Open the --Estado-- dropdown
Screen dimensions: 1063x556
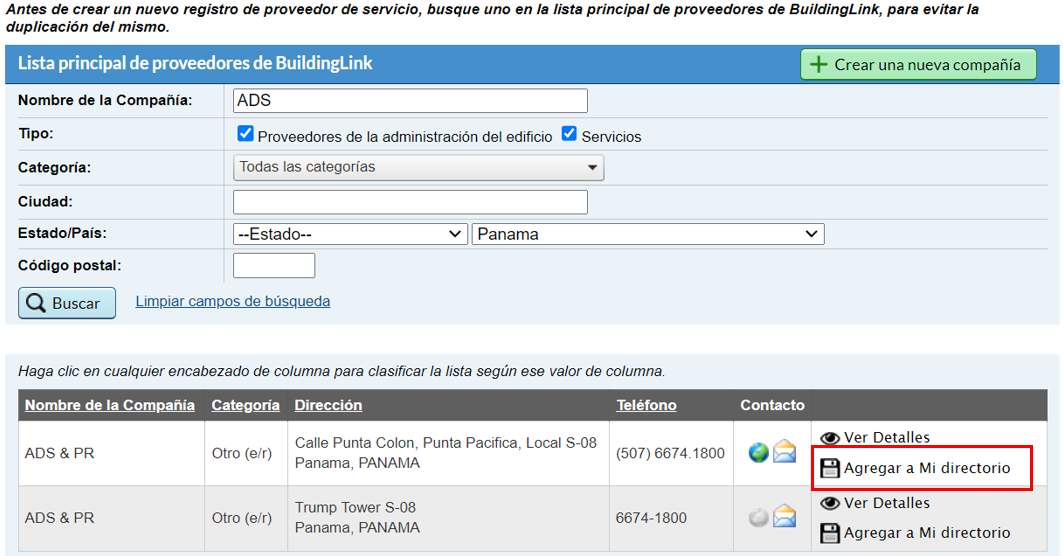(x=350, y=234)
